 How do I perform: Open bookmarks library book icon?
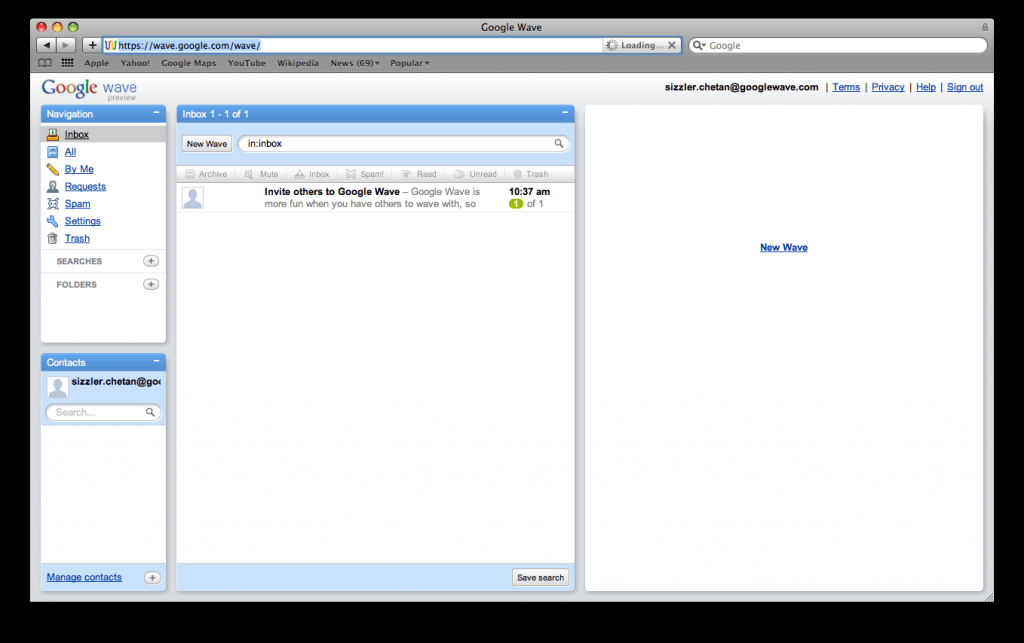(44, 63)
